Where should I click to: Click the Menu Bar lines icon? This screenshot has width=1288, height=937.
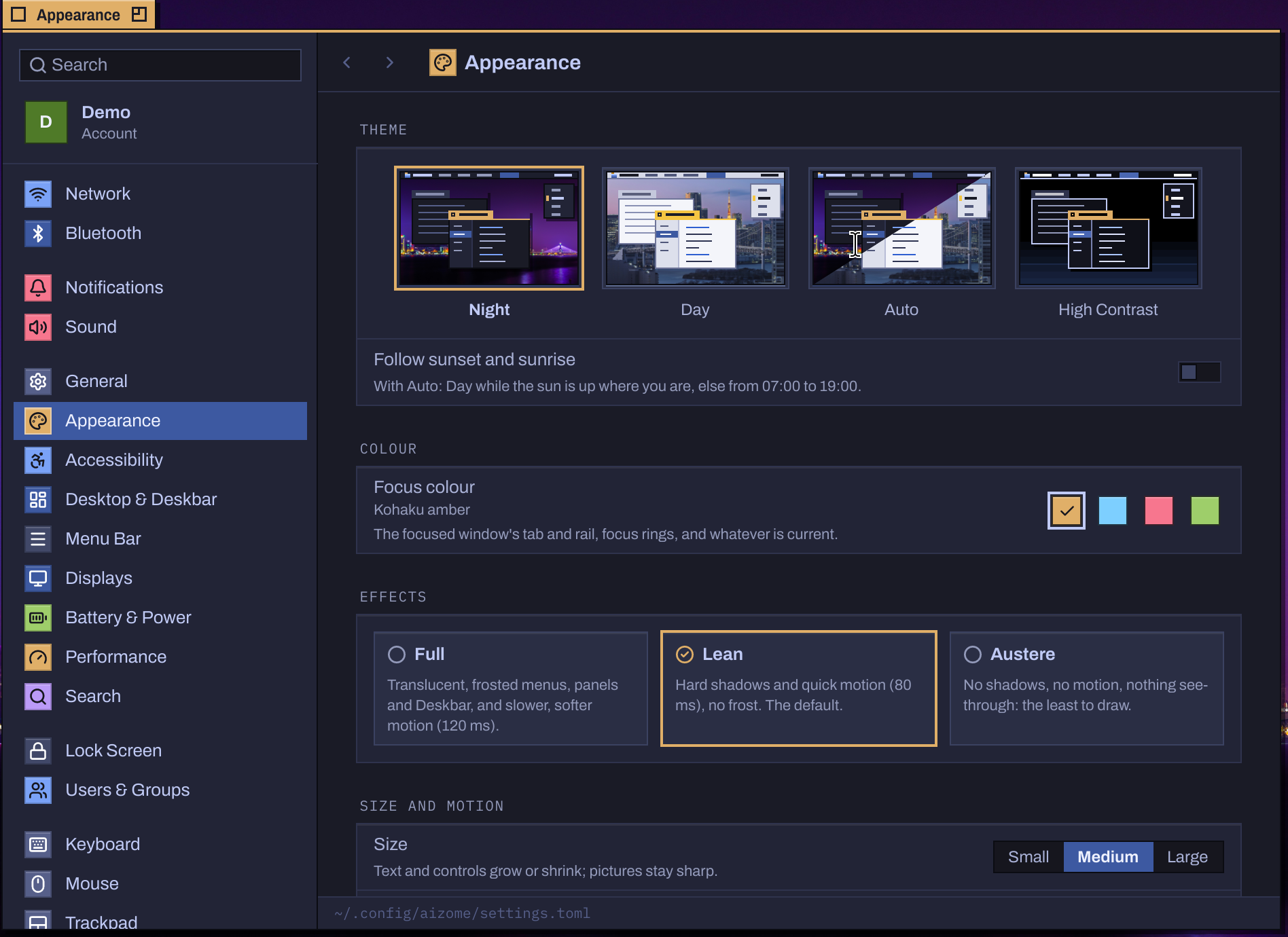tap(38, 539)
